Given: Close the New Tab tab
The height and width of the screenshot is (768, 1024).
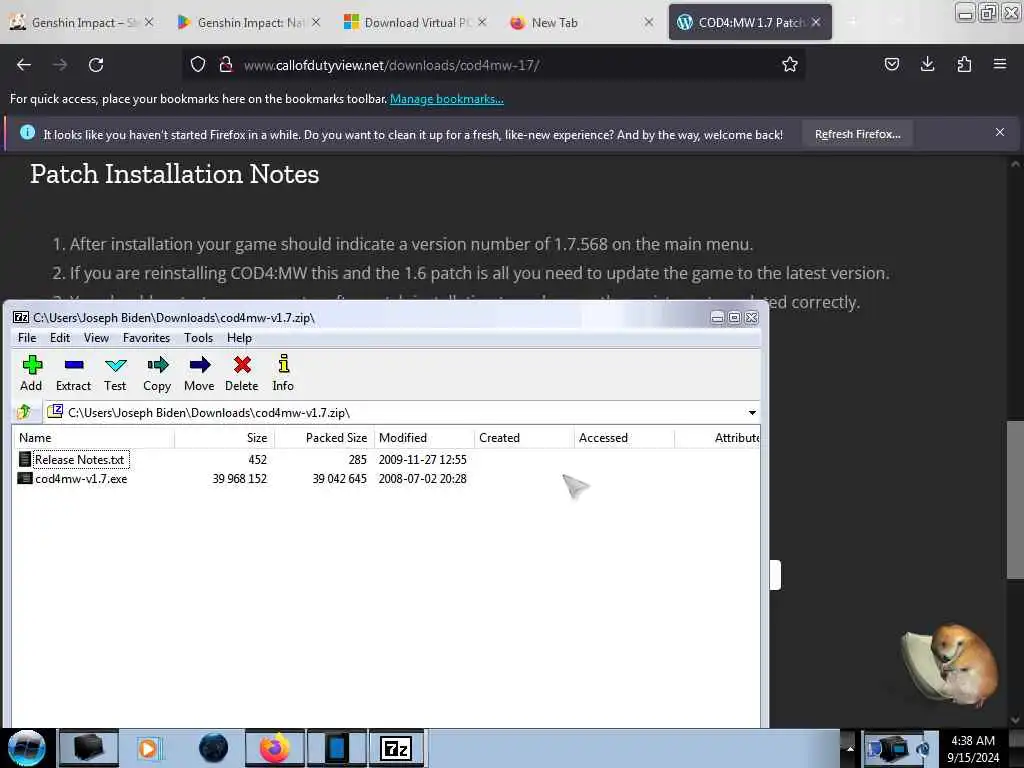Looking at the screenshot, I should pos(648,22).
